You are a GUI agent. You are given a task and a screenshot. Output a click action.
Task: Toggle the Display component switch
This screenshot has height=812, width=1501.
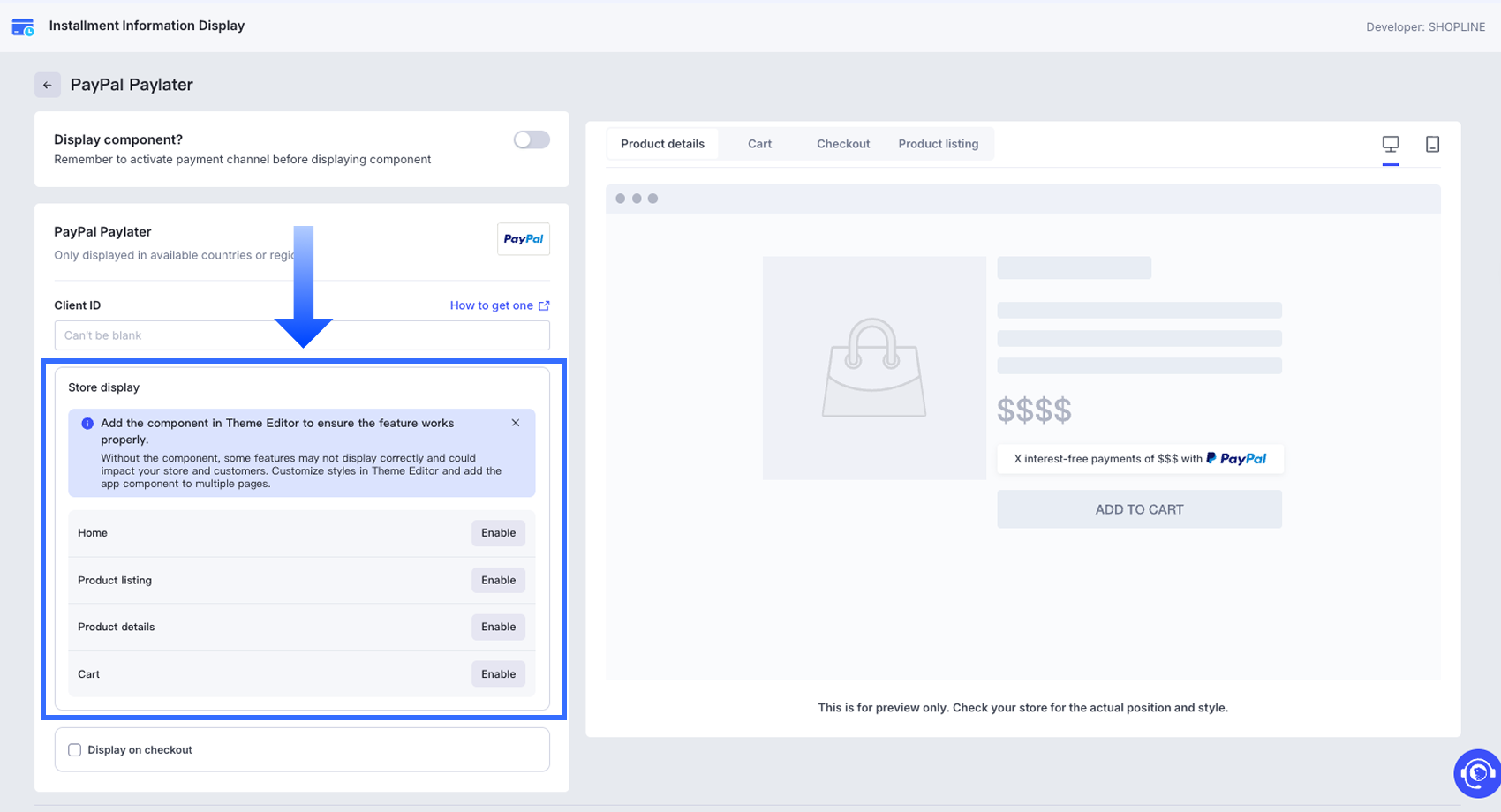532,139
